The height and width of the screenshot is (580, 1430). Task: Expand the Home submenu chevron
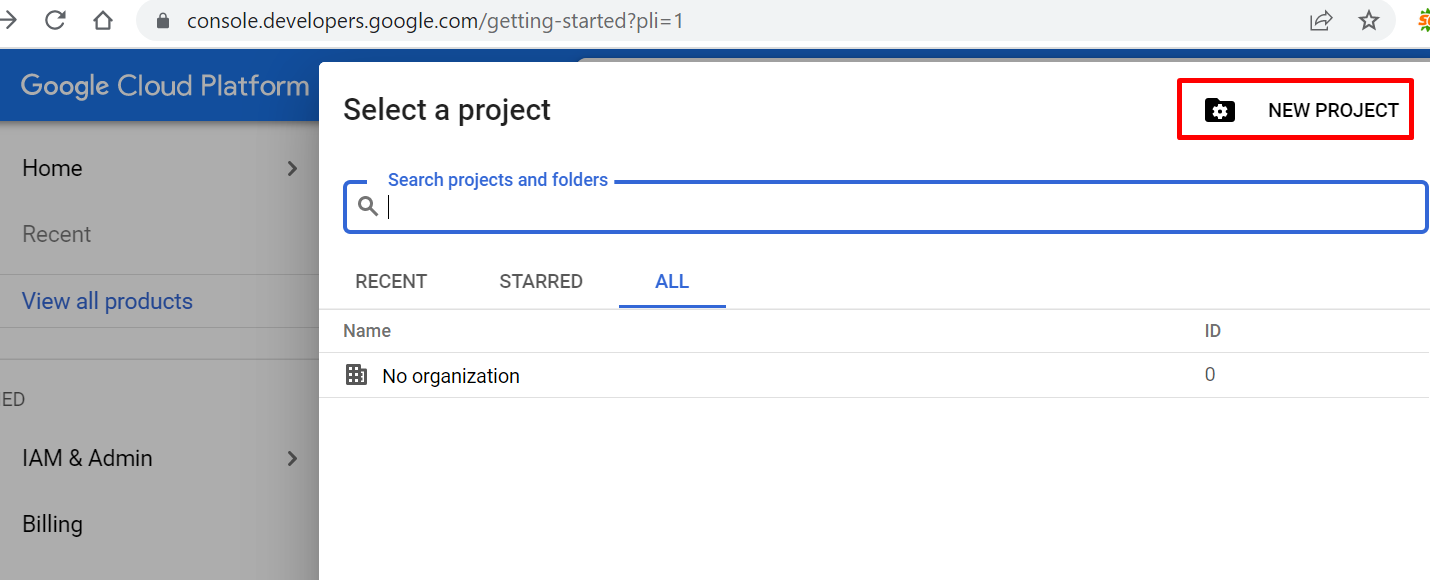point(293,168)
